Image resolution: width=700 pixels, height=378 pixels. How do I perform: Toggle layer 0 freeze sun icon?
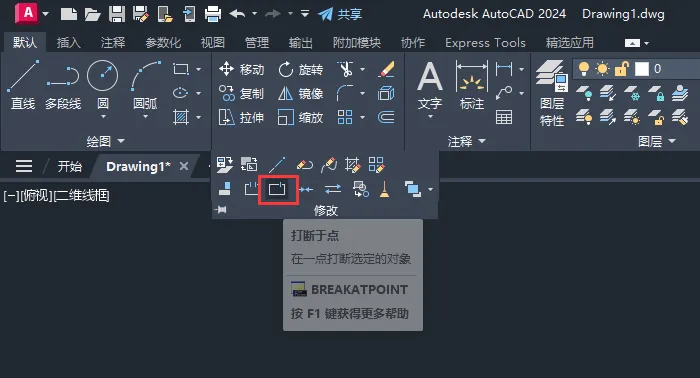click(602, 69)
